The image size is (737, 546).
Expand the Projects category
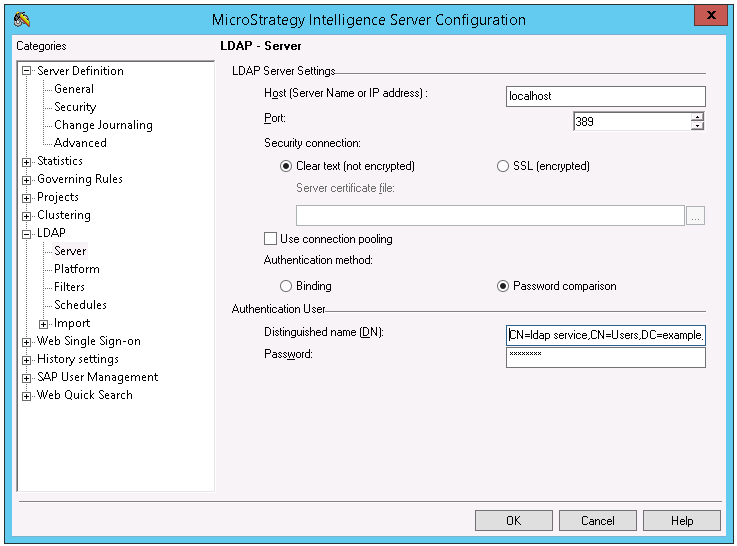[27, 198]
